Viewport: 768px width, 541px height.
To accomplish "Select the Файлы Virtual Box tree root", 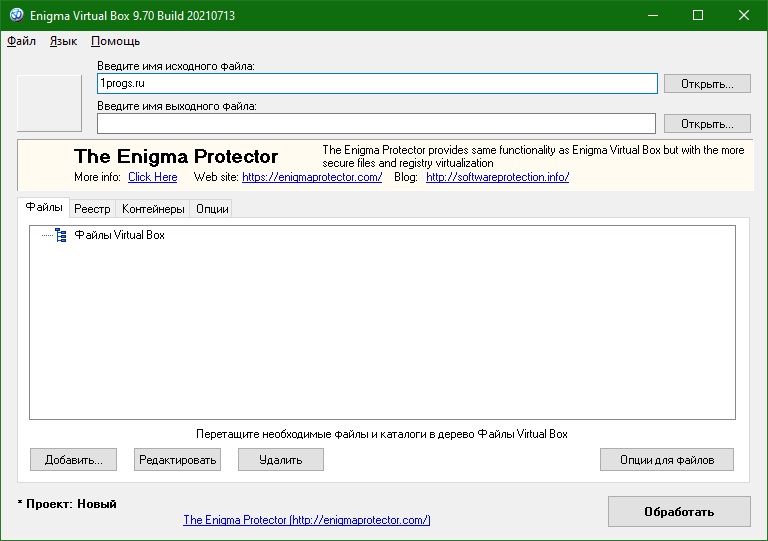I will 119,235.
